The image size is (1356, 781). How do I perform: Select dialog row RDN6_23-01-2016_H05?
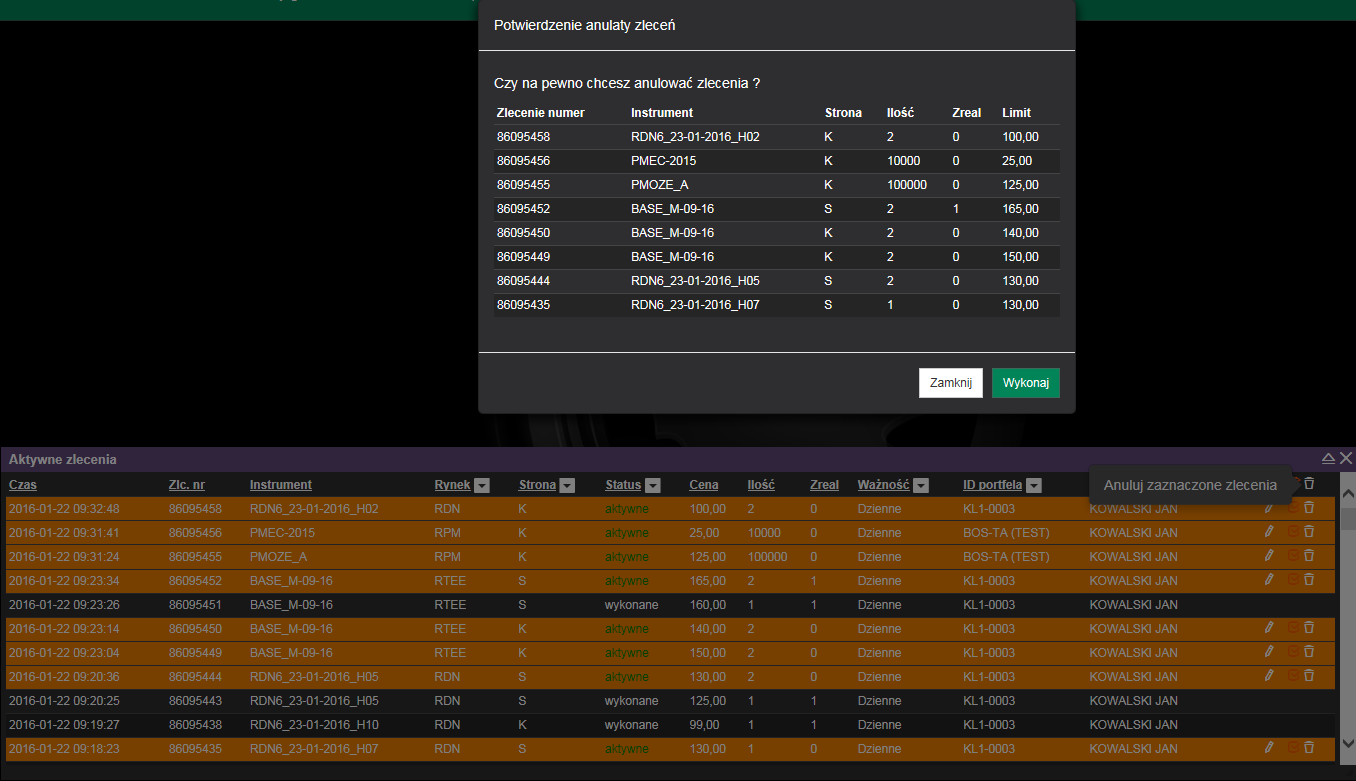[776, 281]
